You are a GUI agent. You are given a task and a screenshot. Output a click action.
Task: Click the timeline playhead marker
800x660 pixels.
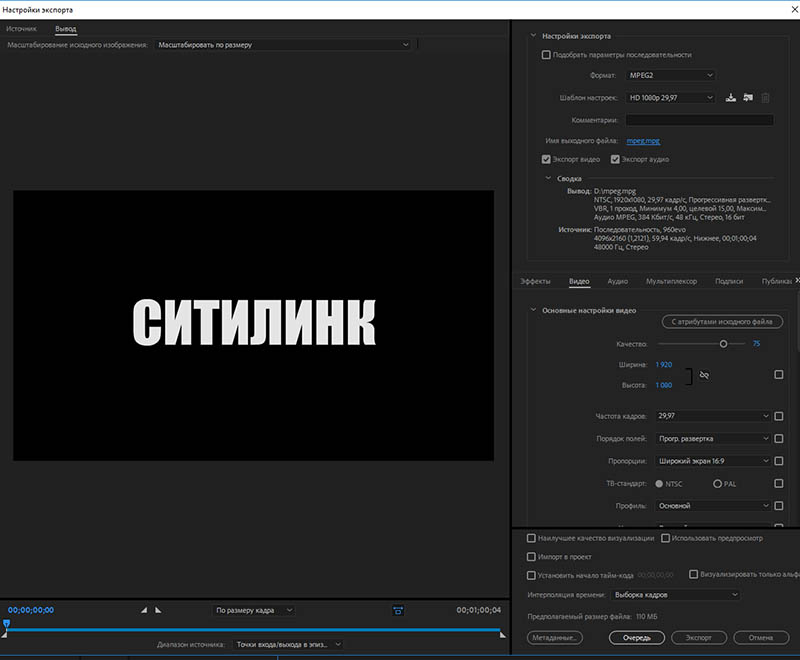(6, 623)
